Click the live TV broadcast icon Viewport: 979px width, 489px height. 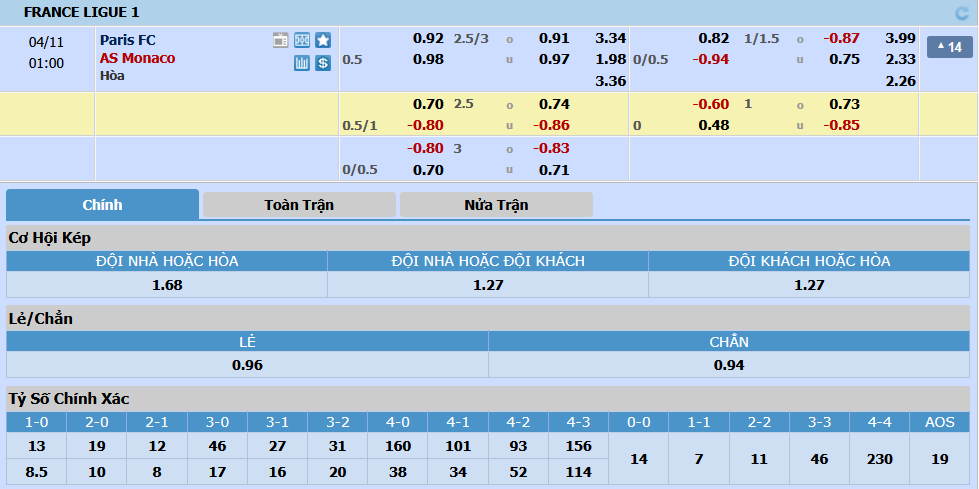[280, 40]
